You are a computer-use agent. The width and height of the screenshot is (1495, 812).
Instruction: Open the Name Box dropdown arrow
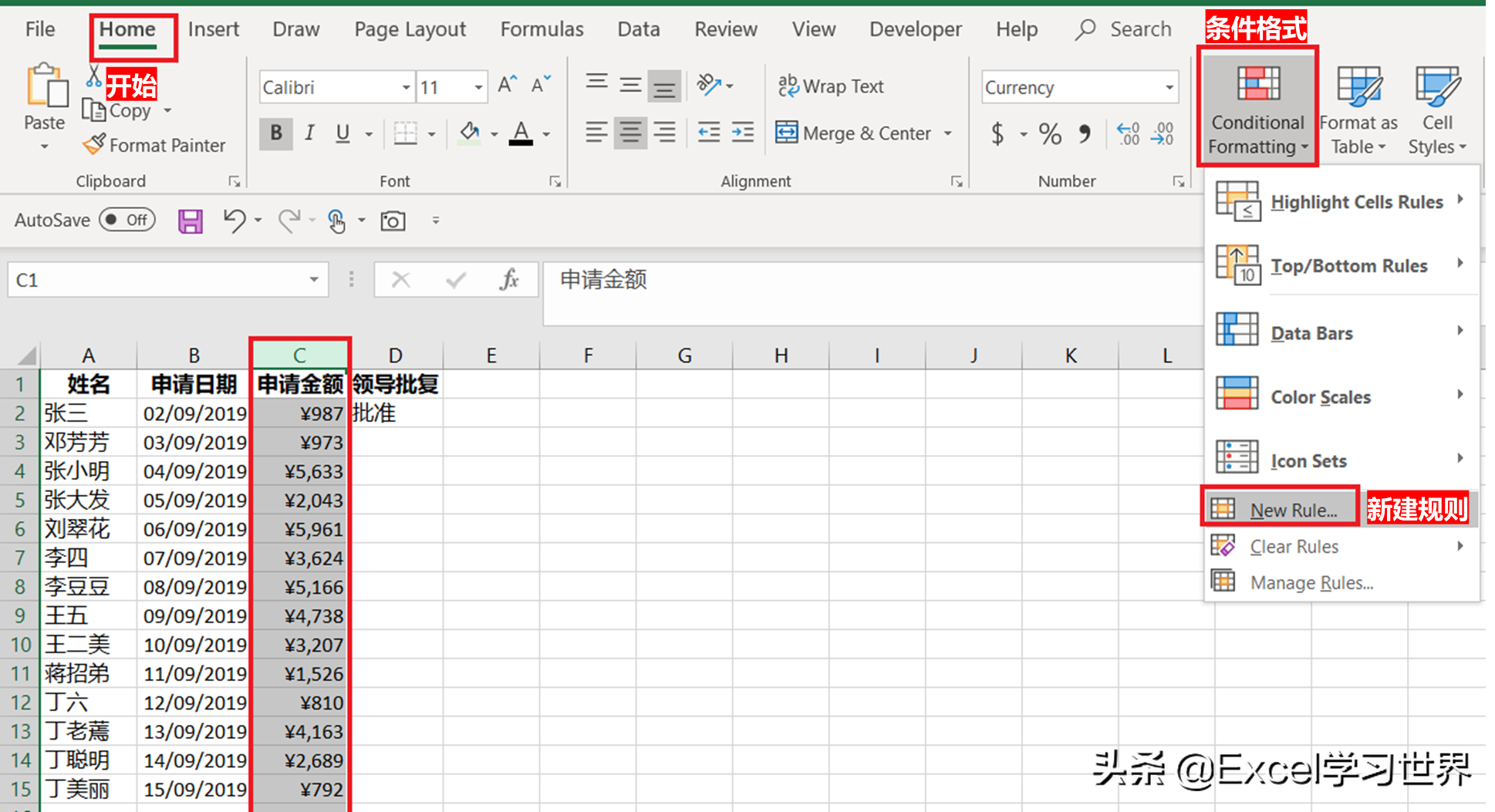(314, 279)
